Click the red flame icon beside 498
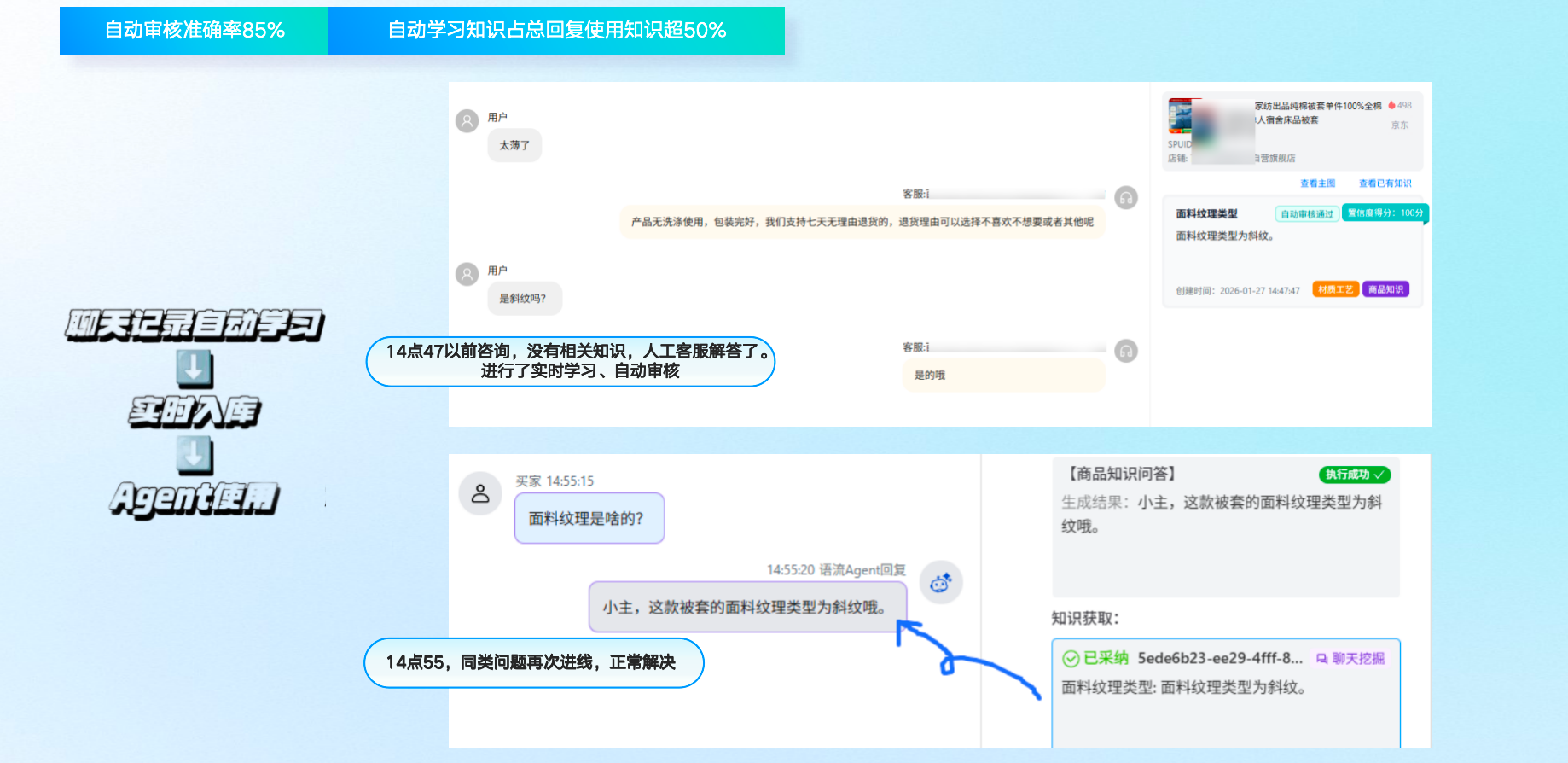1568x763 pixels. pyautogui.click(x=1391, y=105)
